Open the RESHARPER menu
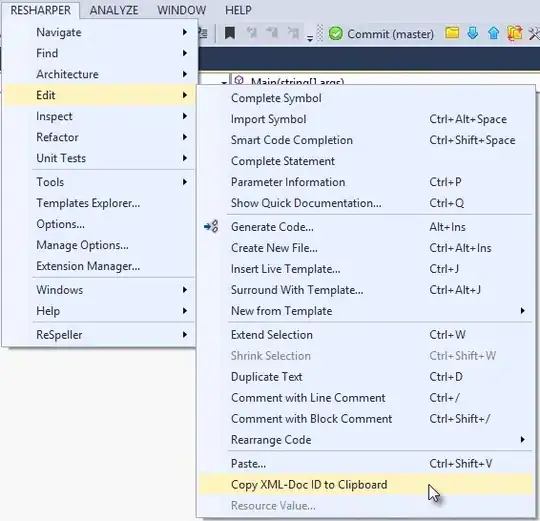Image resolution: width=540 pixels, height=521 pixels. (x=41, y=10)
